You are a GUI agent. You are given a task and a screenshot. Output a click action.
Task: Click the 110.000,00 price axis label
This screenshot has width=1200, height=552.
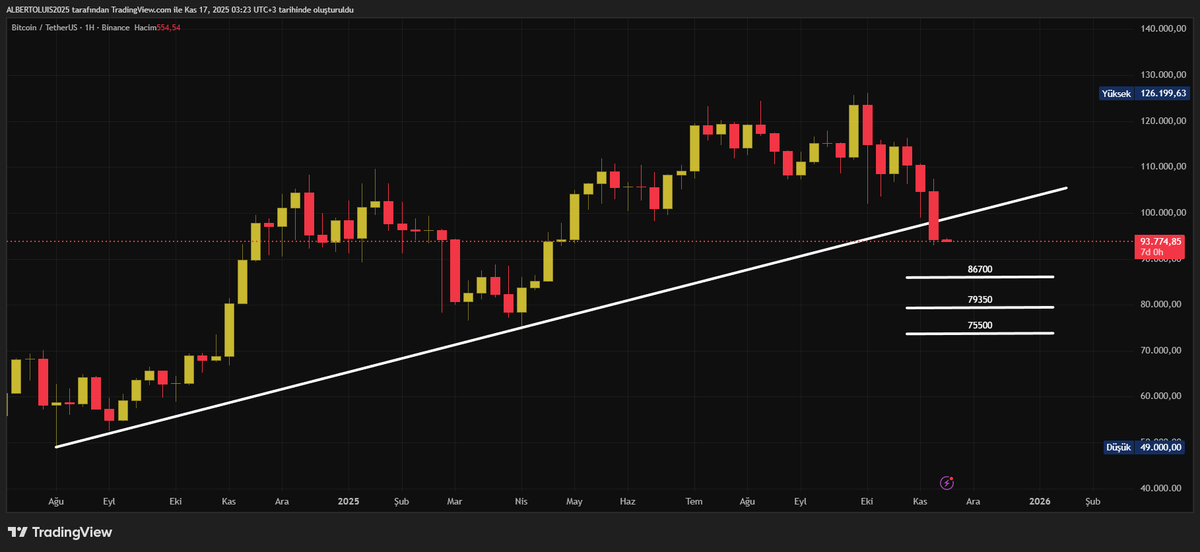(1162, 167)
